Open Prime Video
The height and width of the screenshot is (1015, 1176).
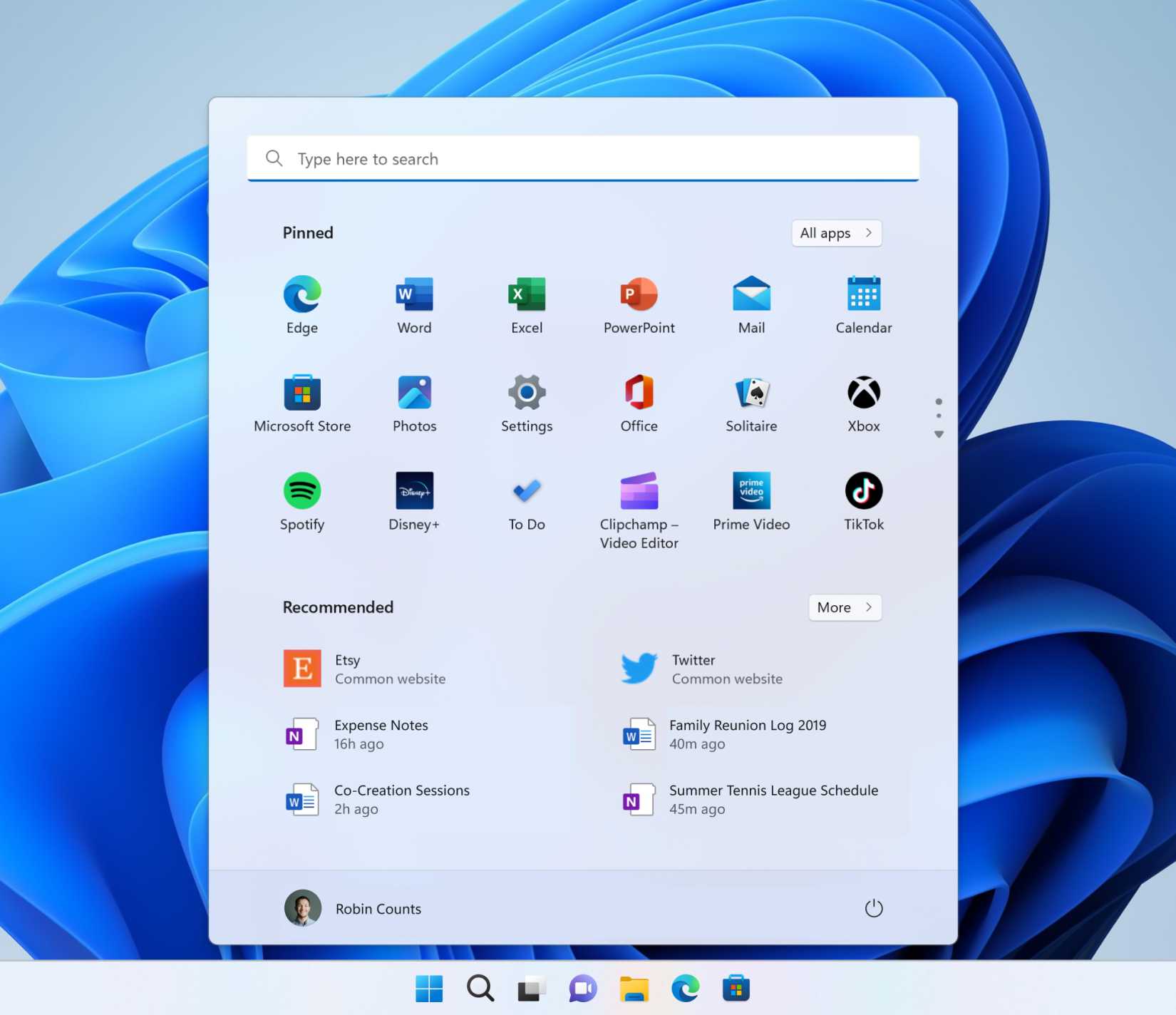[751, 499]
